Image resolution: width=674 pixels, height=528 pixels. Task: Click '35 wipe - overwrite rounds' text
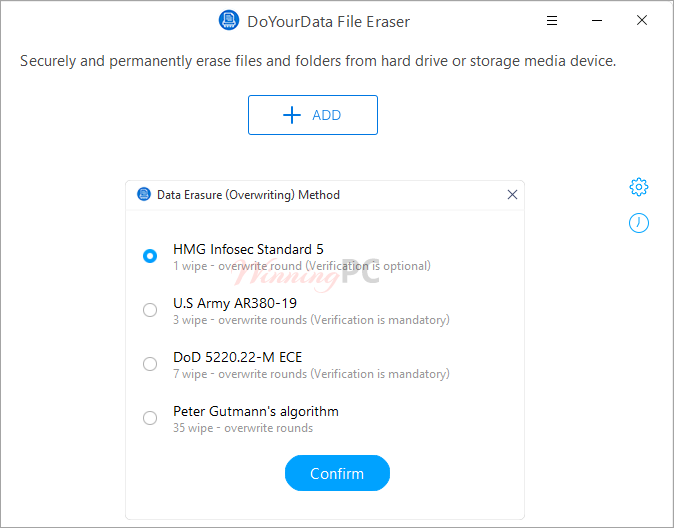243,428
